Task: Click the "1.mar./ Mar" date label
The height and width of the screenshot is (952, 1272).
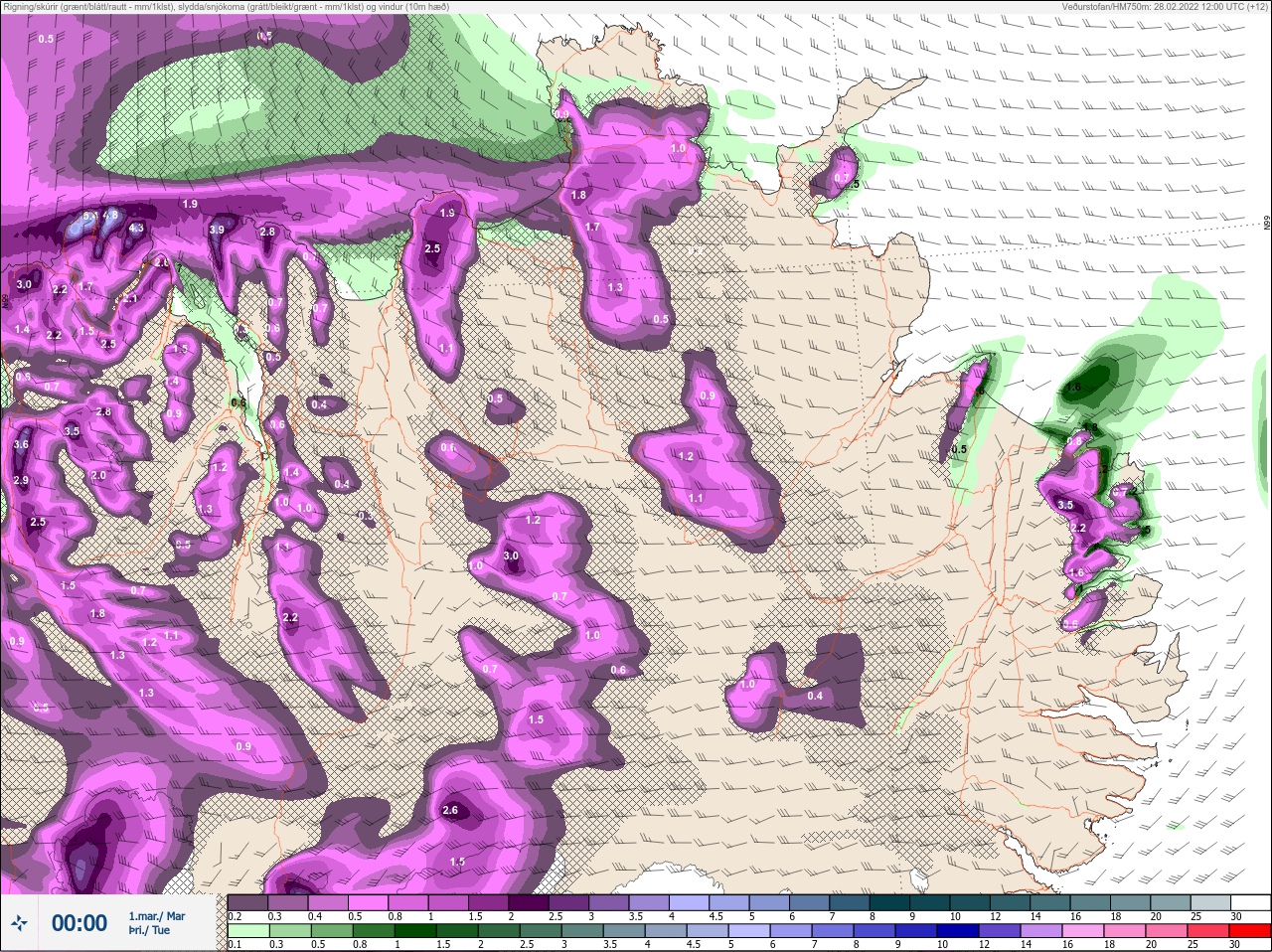Action: [156, 915]
